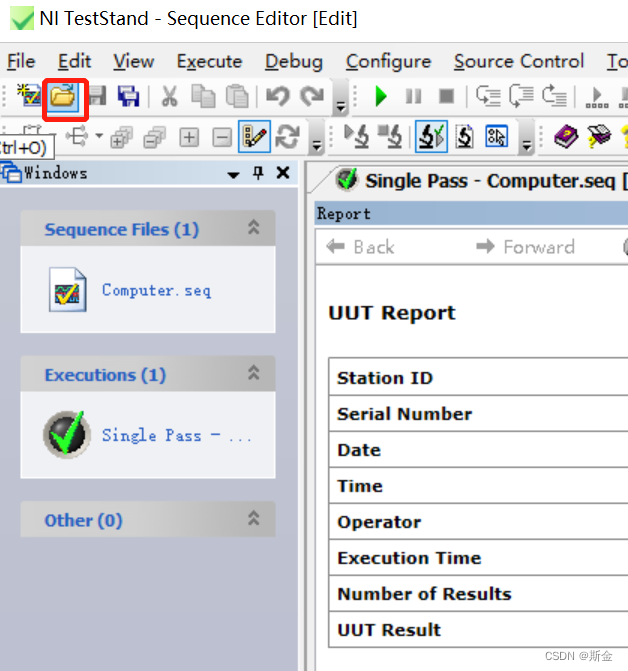Viewport: 628px width, 671px height.
Task: Open the View menu
Action: click(133, 61)
